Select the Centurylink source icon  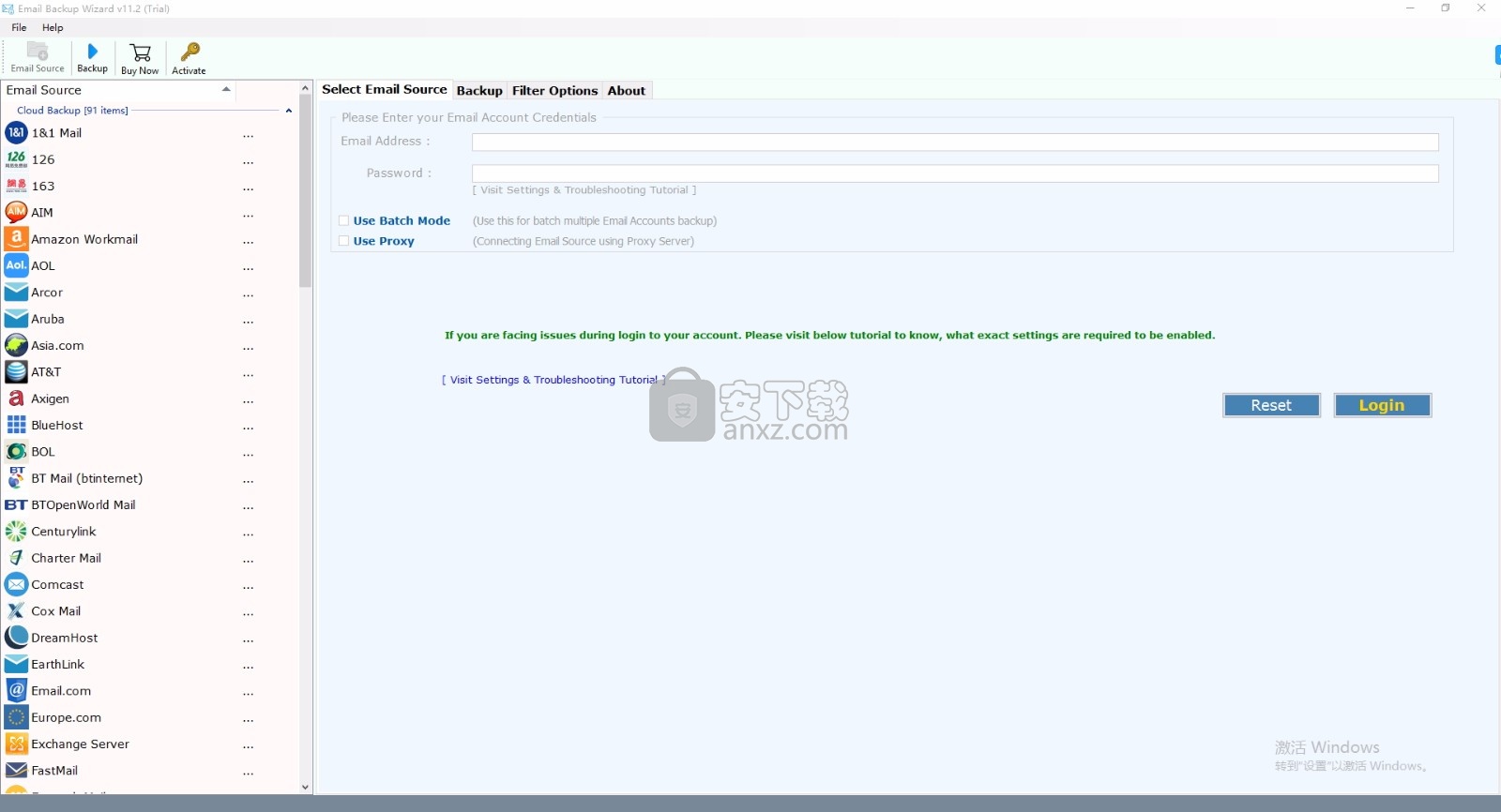pyautogui.click(x=16, y=532)
